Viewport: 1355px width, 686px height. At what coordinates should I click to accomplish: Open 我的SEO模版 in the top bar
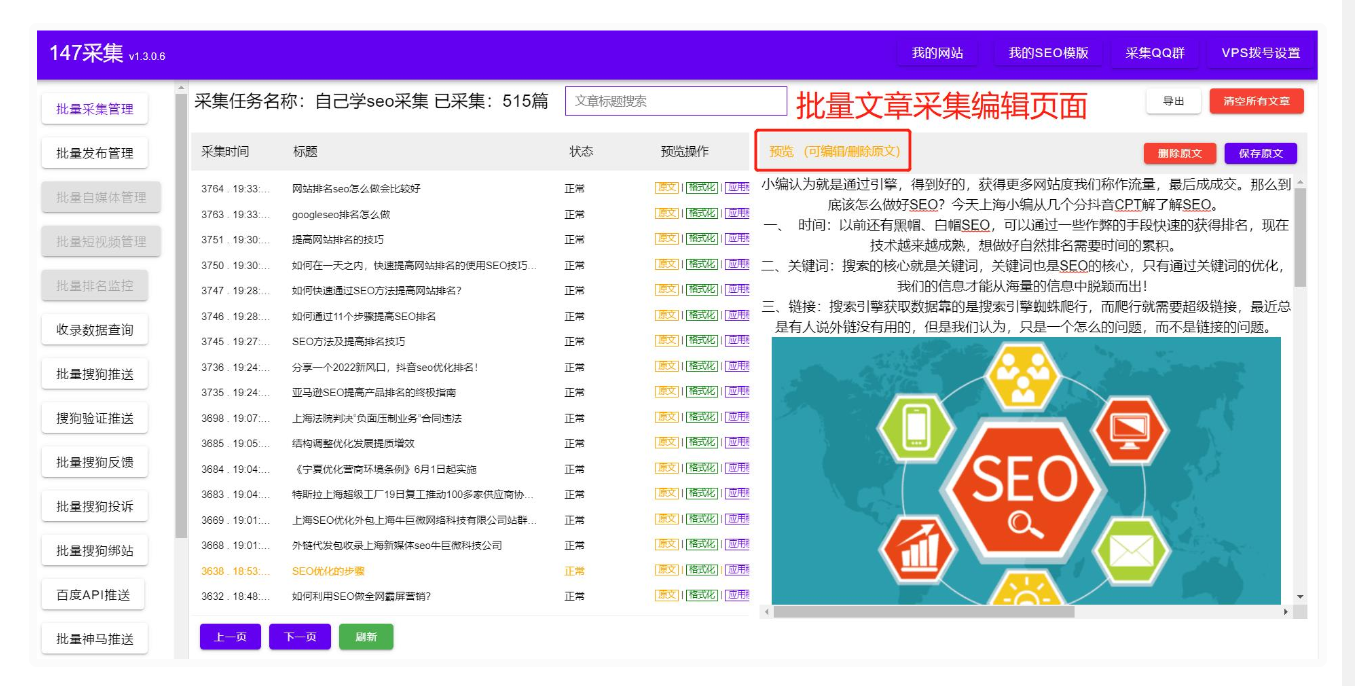(1047, 53)
